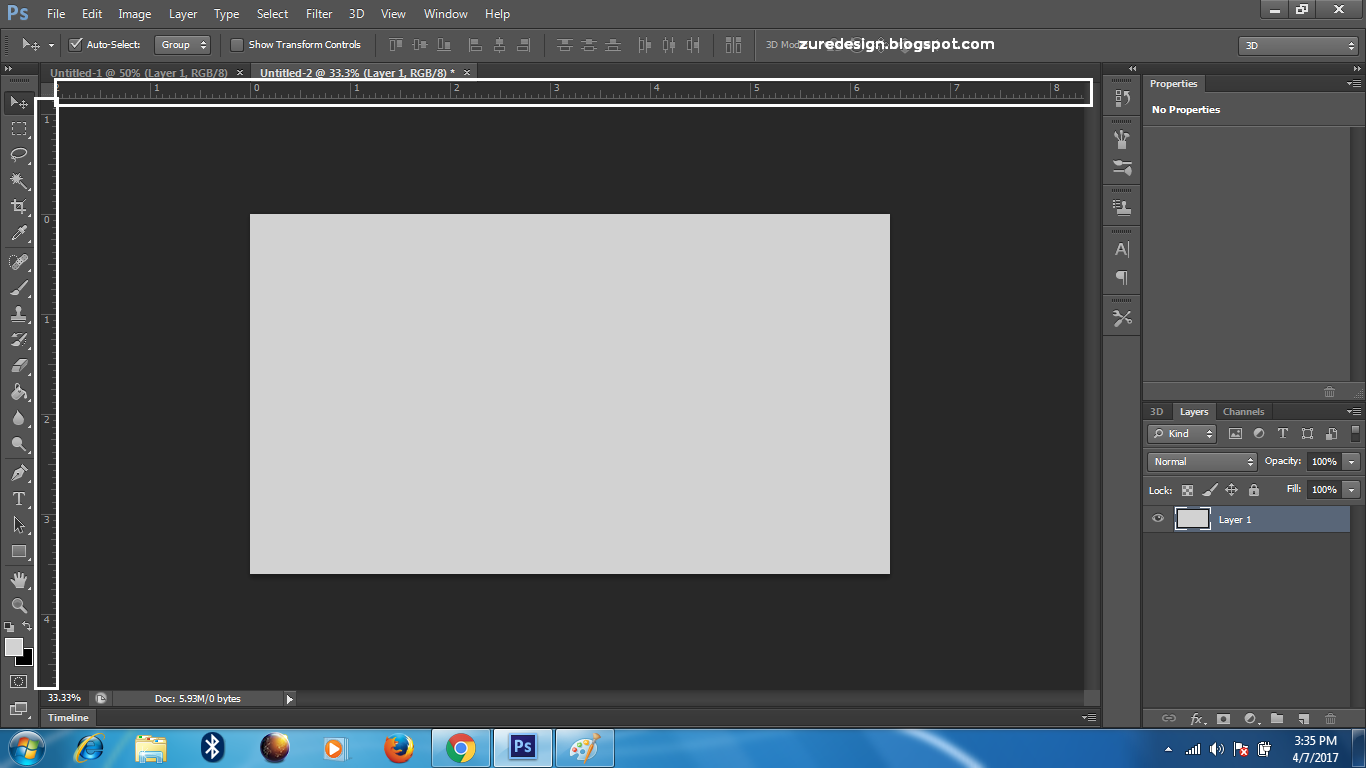Open the Auto-Select Group dropdown

coord(183,45)
